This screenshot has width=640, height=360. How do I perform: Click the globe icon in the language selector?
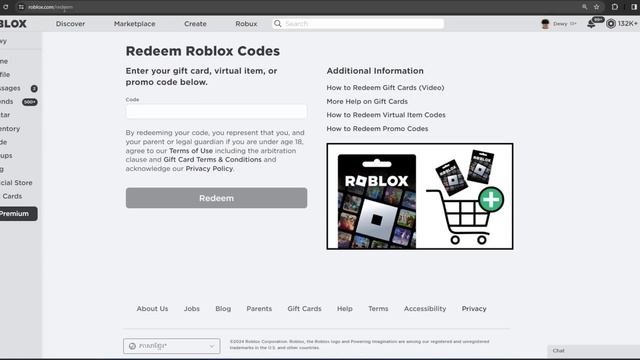click(x=132, y=346)
